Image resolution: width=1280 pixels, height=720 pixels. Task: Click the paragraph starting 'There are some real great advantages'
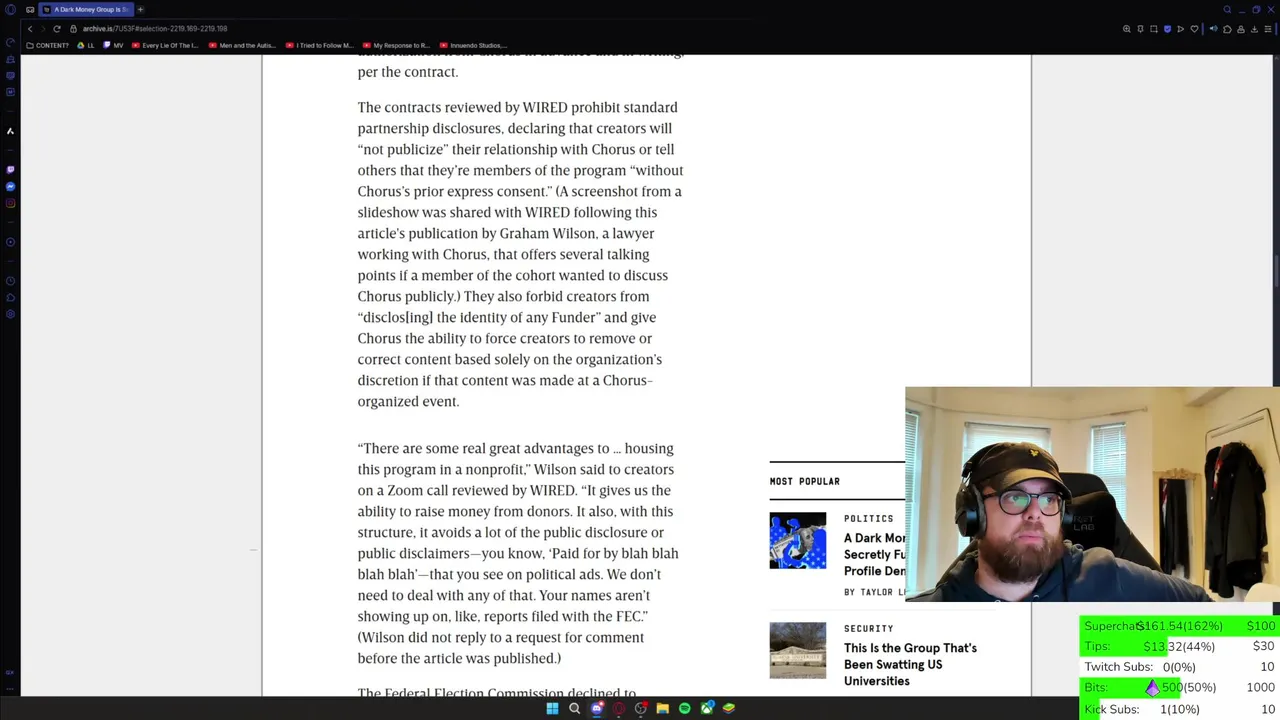point(518,553)
